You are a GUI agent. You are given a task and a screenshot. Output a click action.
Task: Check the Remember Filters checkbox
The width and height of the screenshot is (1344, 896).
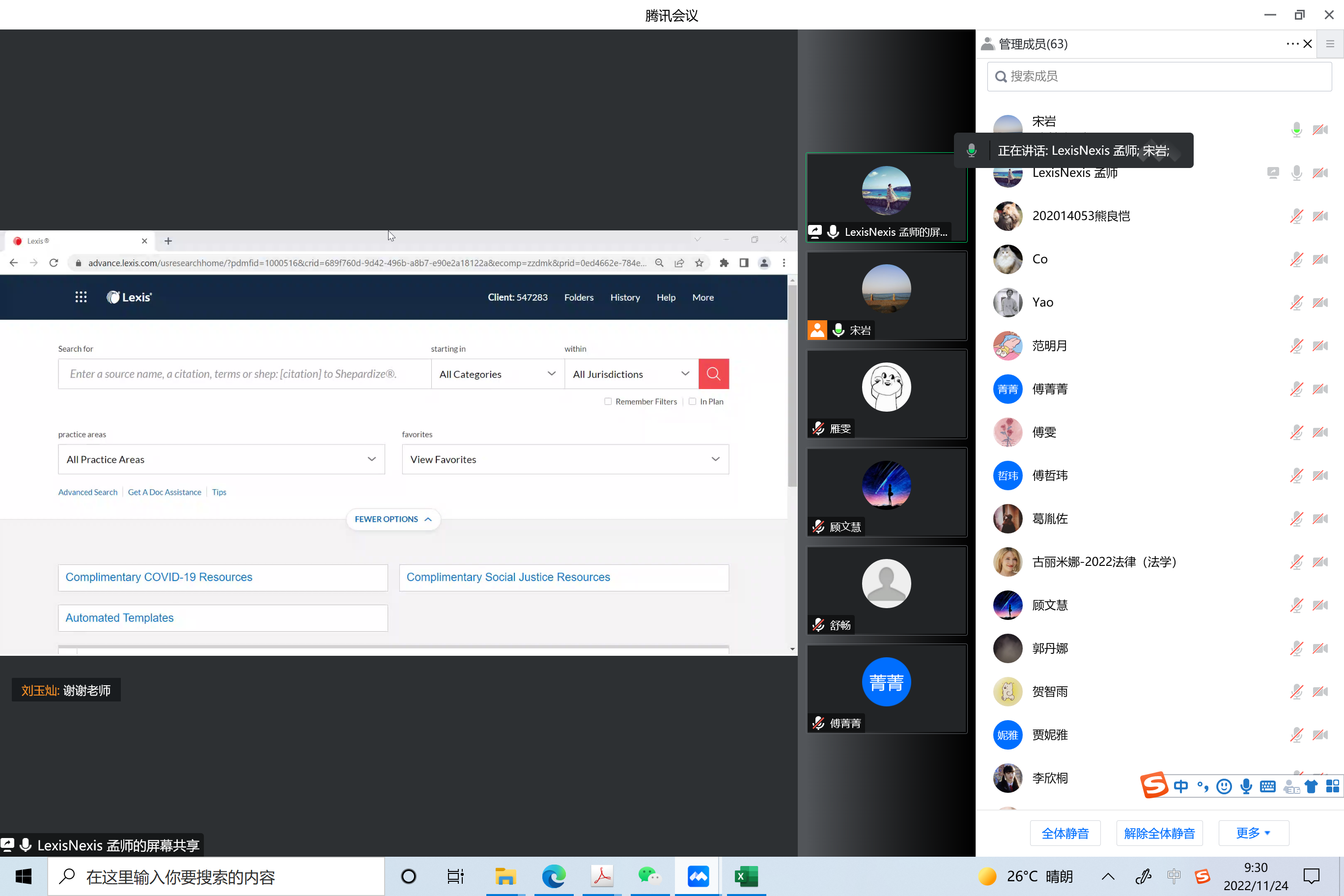[608, 402]
